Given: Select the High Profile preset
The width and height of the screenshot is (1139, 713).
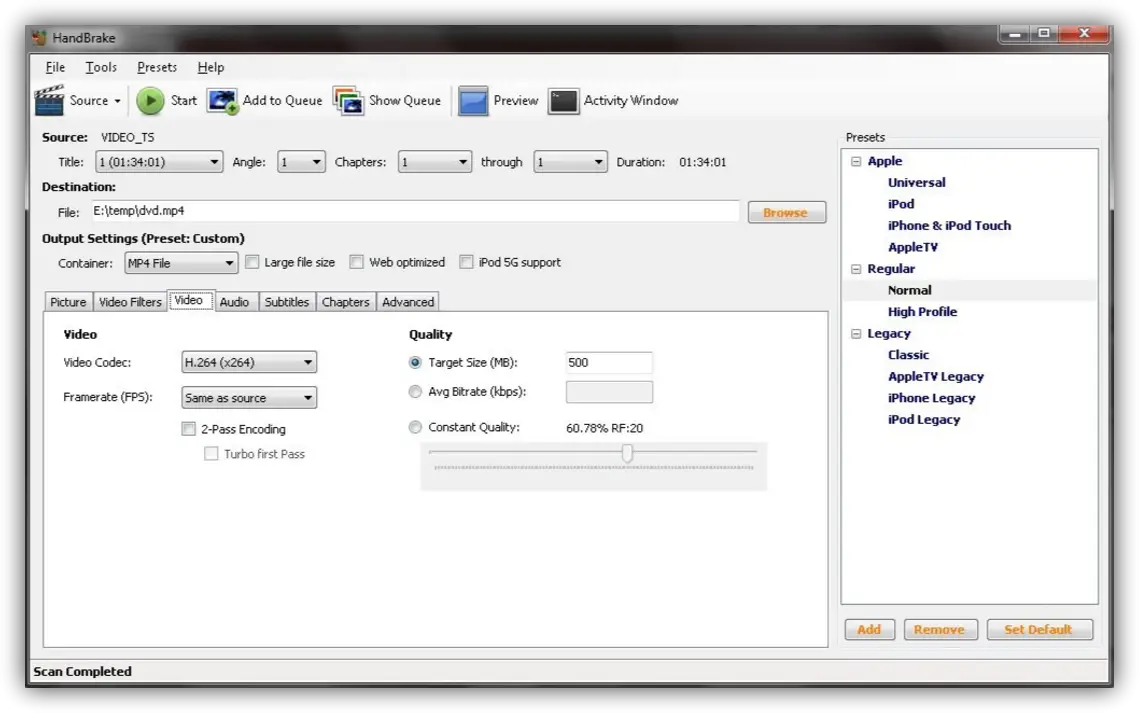Looking at the screenshot, I should (x=923, y=311).
